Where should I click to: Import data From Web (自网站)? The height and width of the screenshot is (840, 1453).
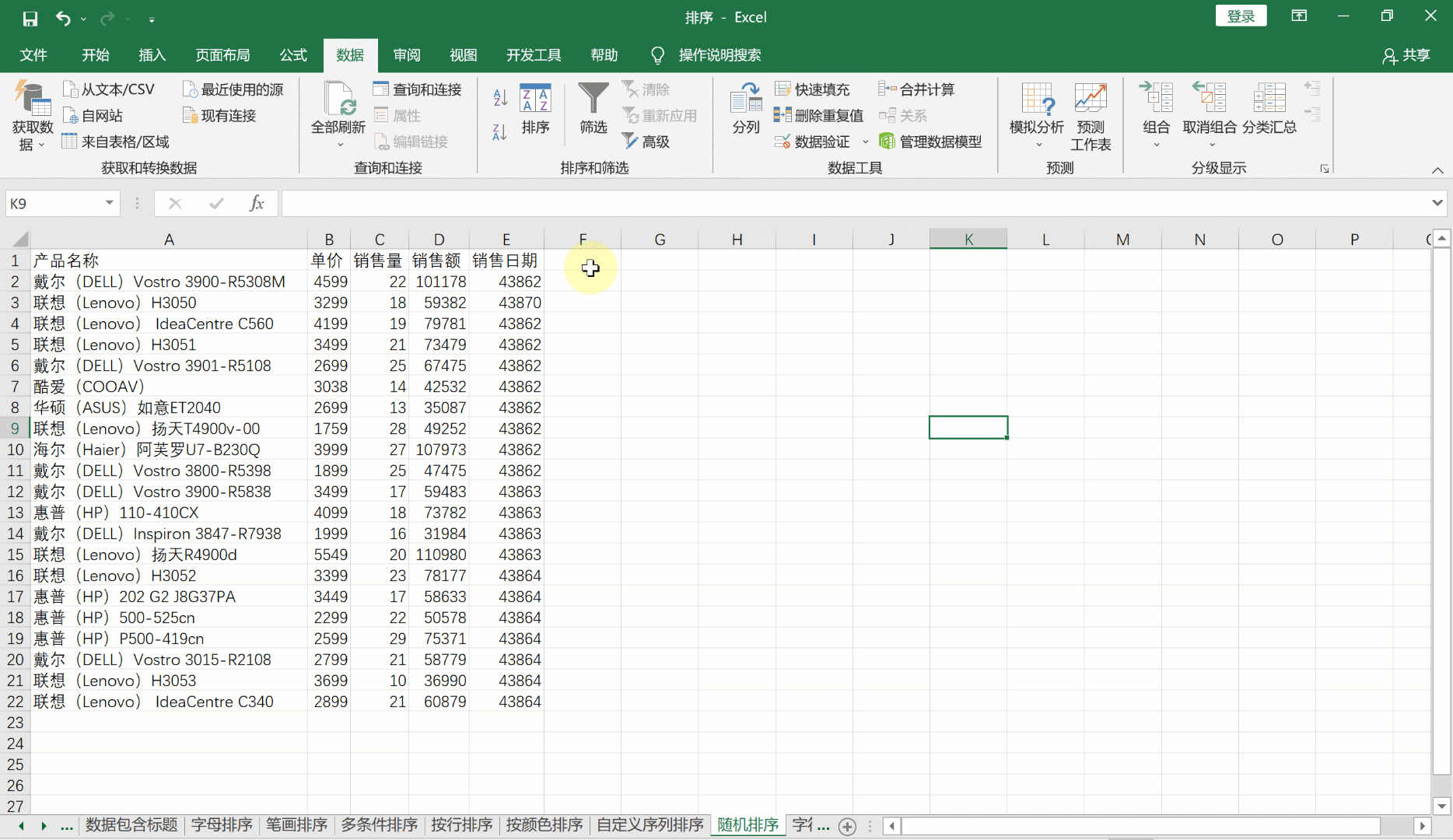93,116
